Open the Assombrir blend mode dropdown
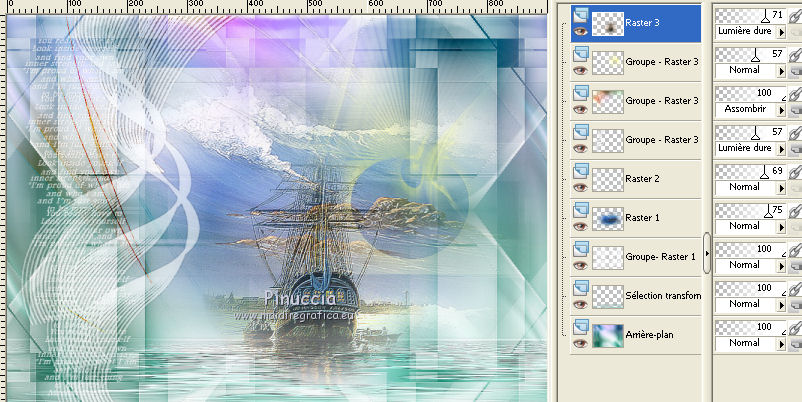Viewport: 802px width, 402px height. [782, 110]
